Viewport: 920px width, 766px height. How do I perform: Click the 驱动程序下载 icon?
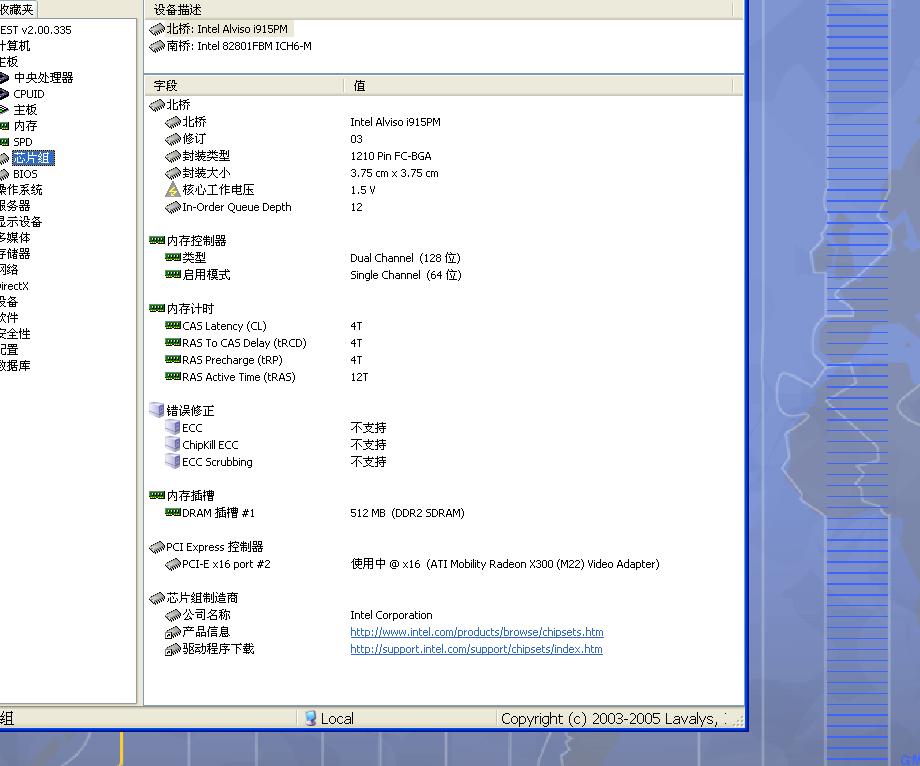(173, 650)
